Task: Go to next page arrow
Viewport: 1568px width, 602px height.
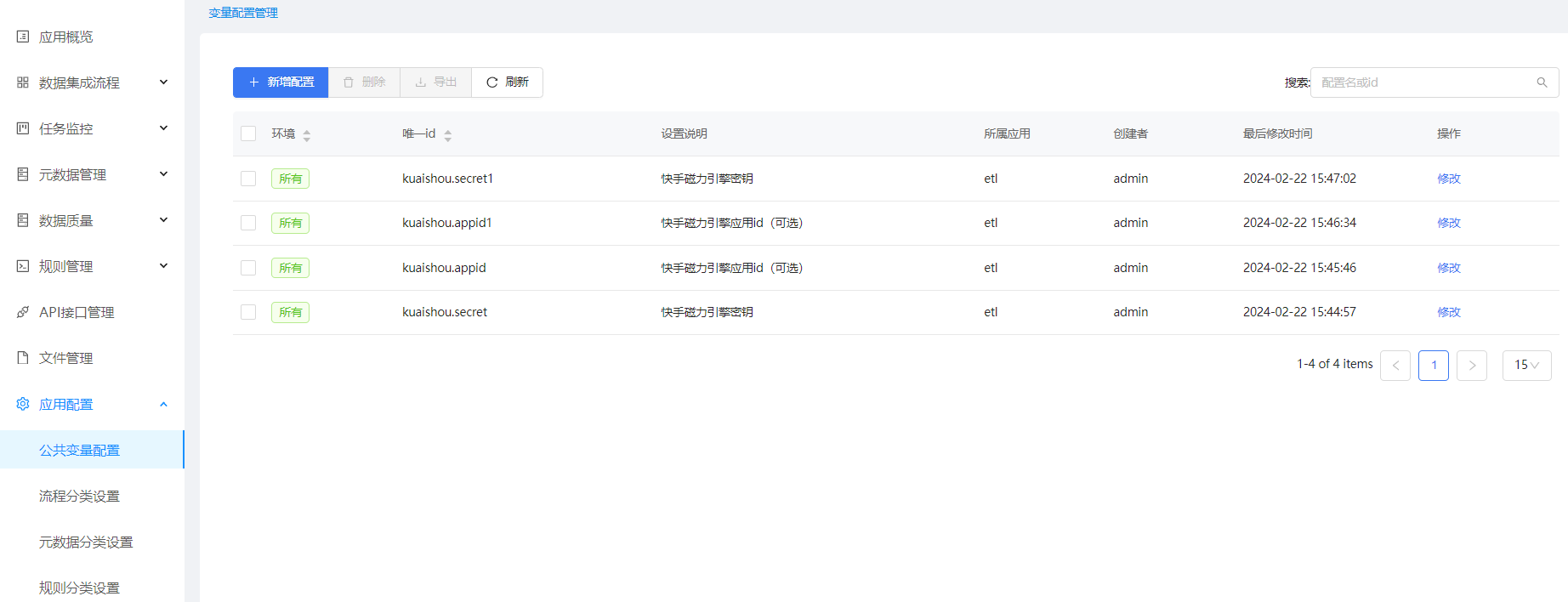Action: (1471, 366)
